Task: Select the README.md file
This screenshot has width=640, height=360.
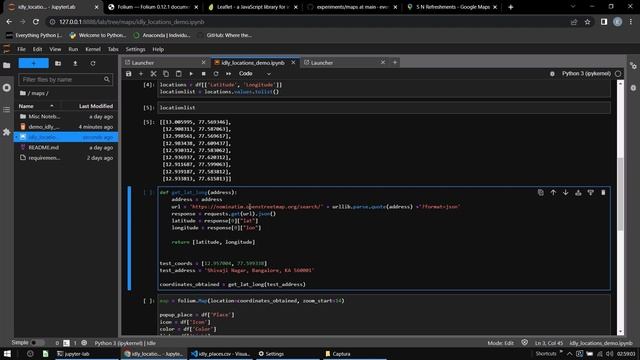Action: (x=66, y=148)
